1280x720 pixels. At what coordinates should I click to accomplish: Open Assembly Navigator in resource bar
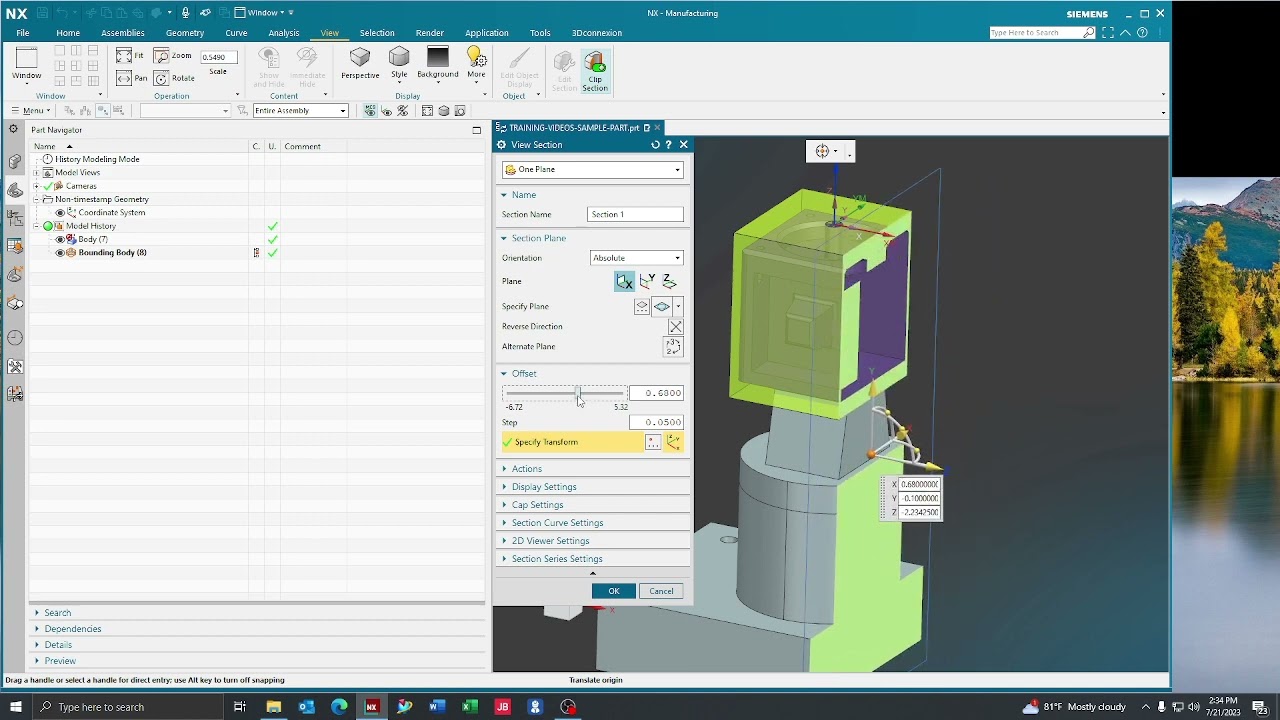15,162
